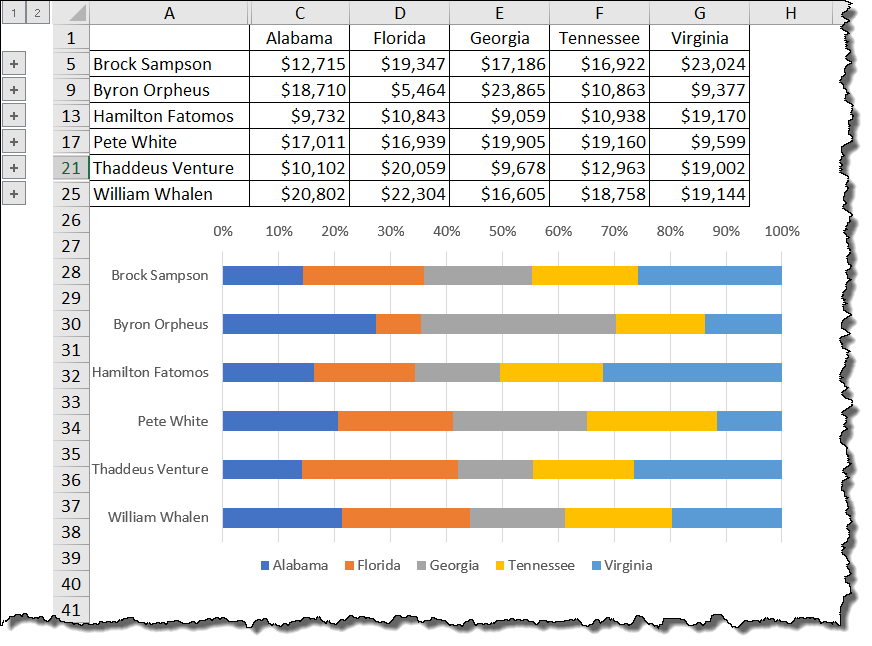Show outline level 2
Viewport: 872px width, 646px height.
[37, 13]
